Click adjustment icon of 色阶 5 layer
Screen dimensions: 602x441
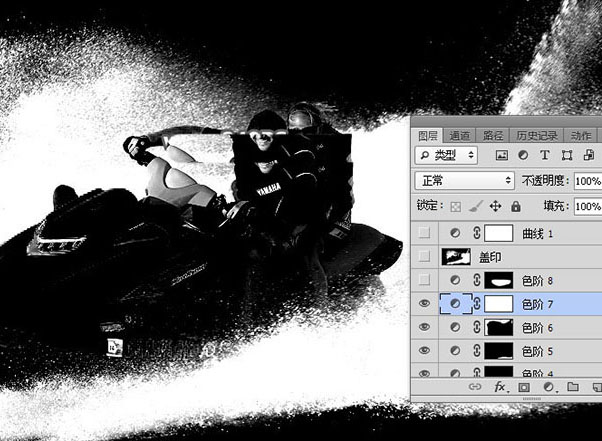coord(455,351)
